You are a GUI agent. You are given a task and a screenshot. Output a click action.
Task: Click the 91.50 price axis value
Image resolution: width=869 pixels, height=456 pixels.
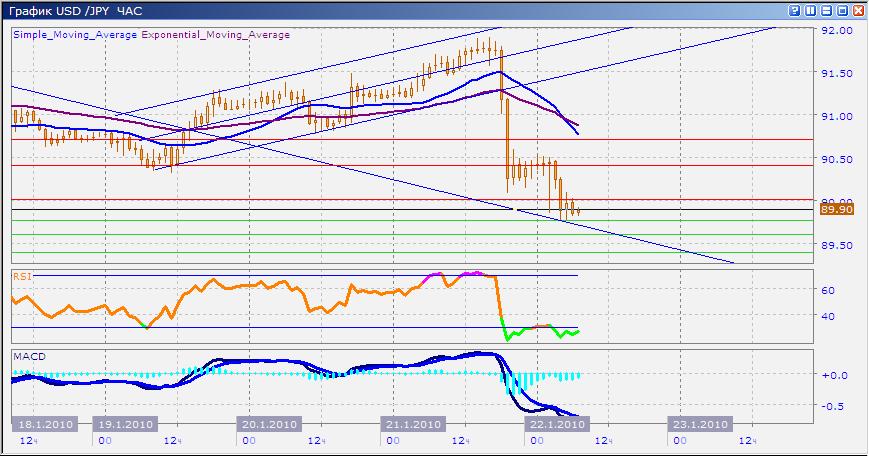coord(837,73)
